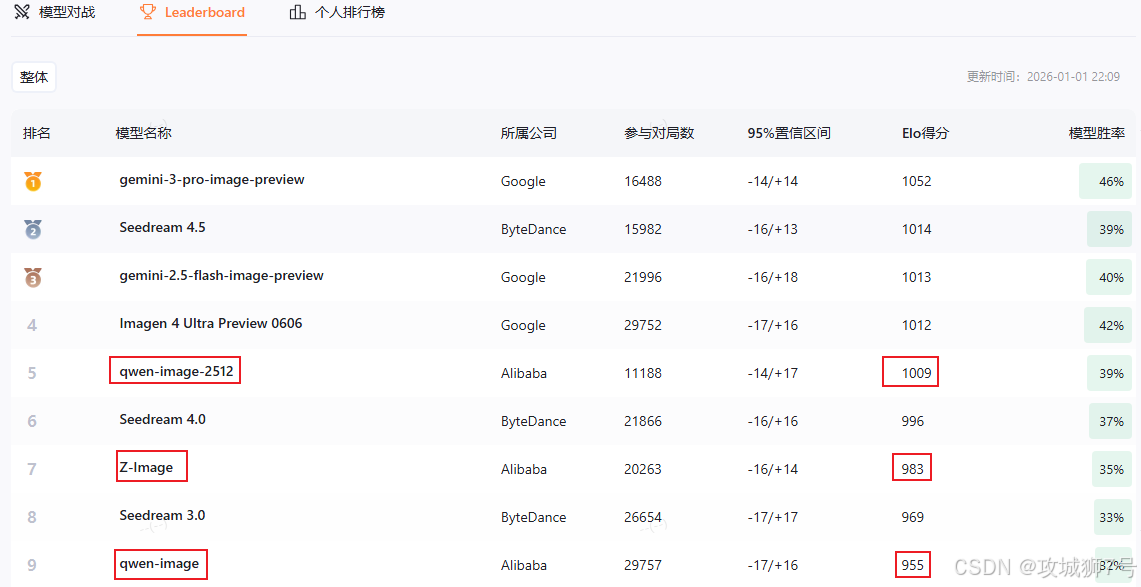This screenshot has height=587, width=1141.
Task: Click the Elo score 1012
Action: pos(916,325)
